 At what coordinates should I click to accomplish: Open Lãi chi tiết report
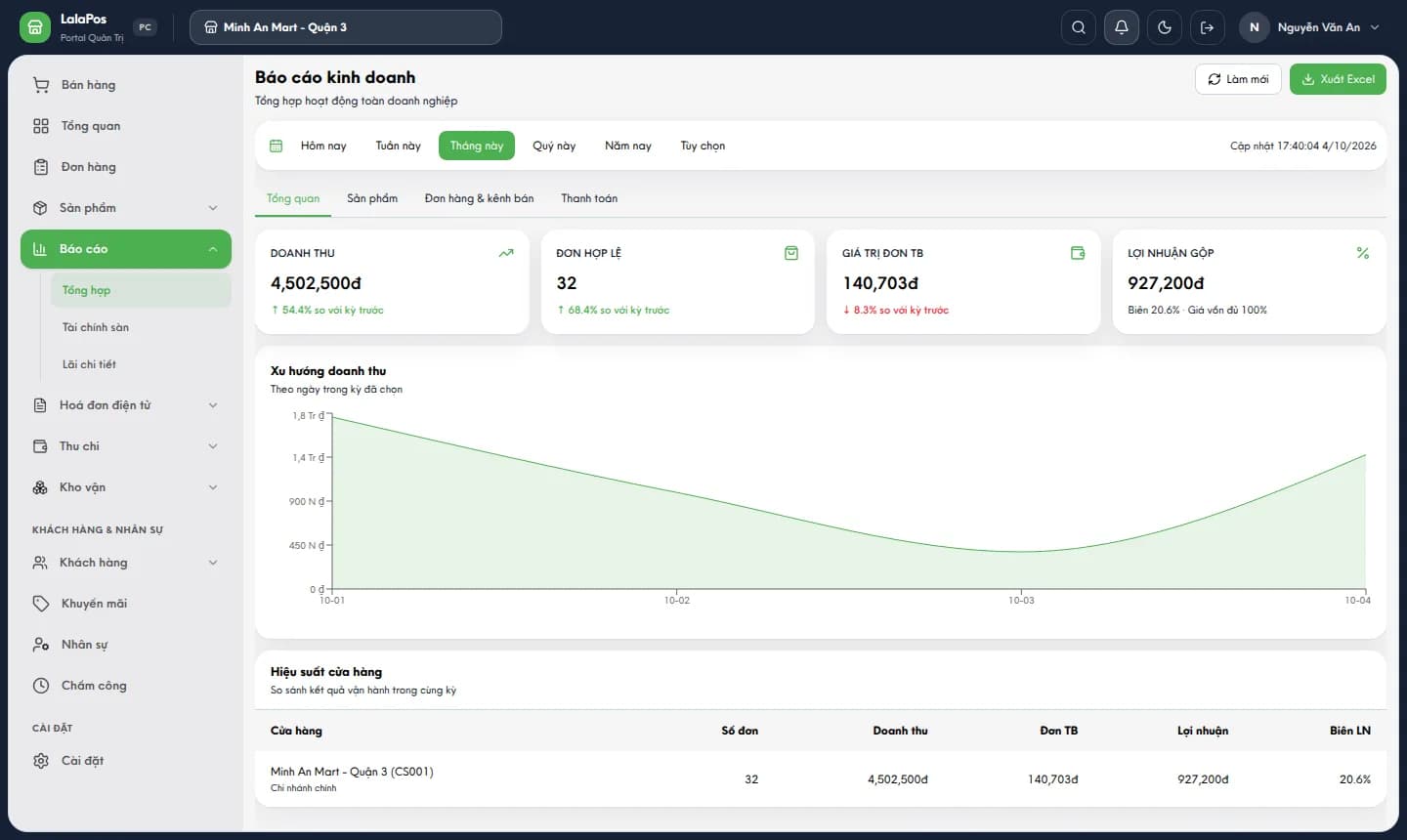pyautogui.click(x=141, y=364)
